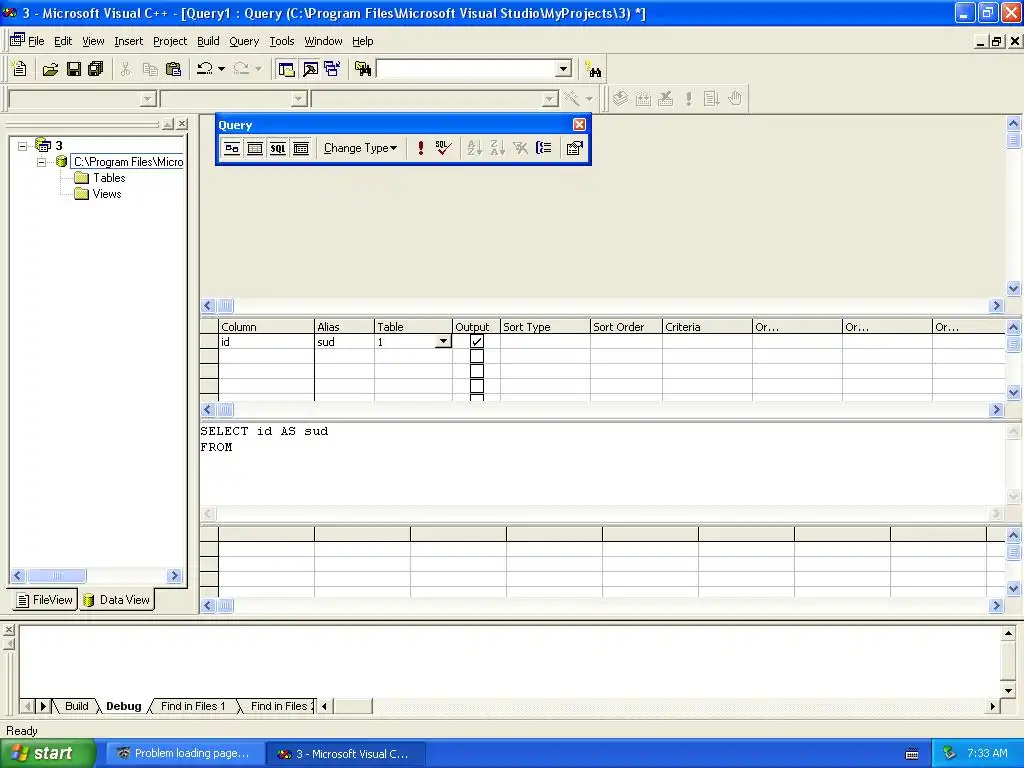Screen dimensions: 1024x768
Task: Show the Grid pane in Query toolbar
Action: pyautogui.click(x=255, y=148)
